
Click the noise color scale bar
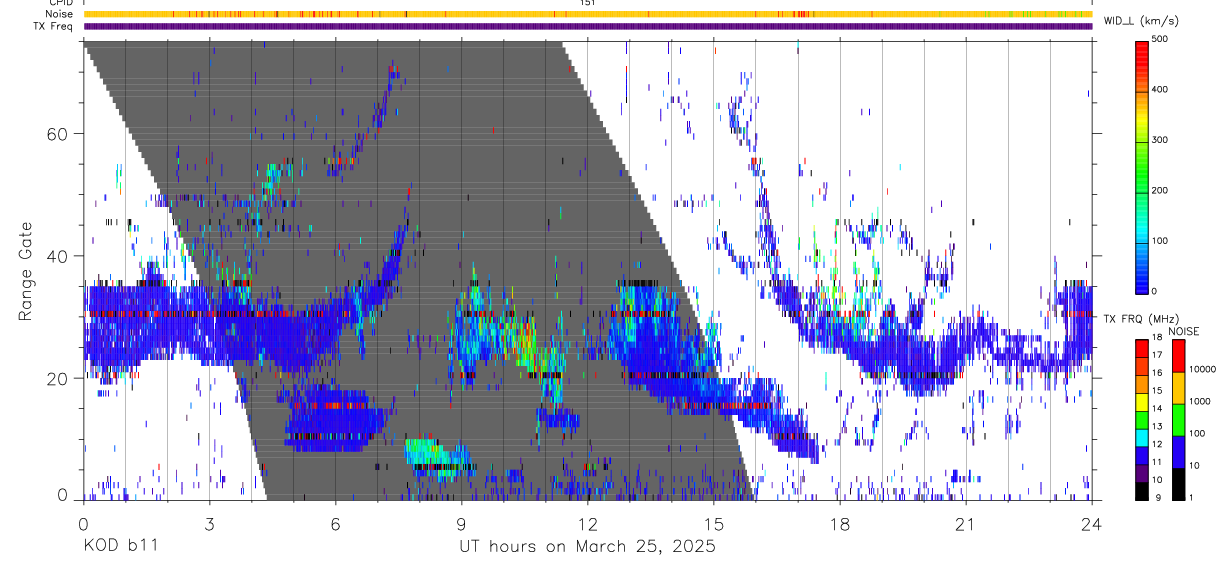click(x=1178, y=419)
